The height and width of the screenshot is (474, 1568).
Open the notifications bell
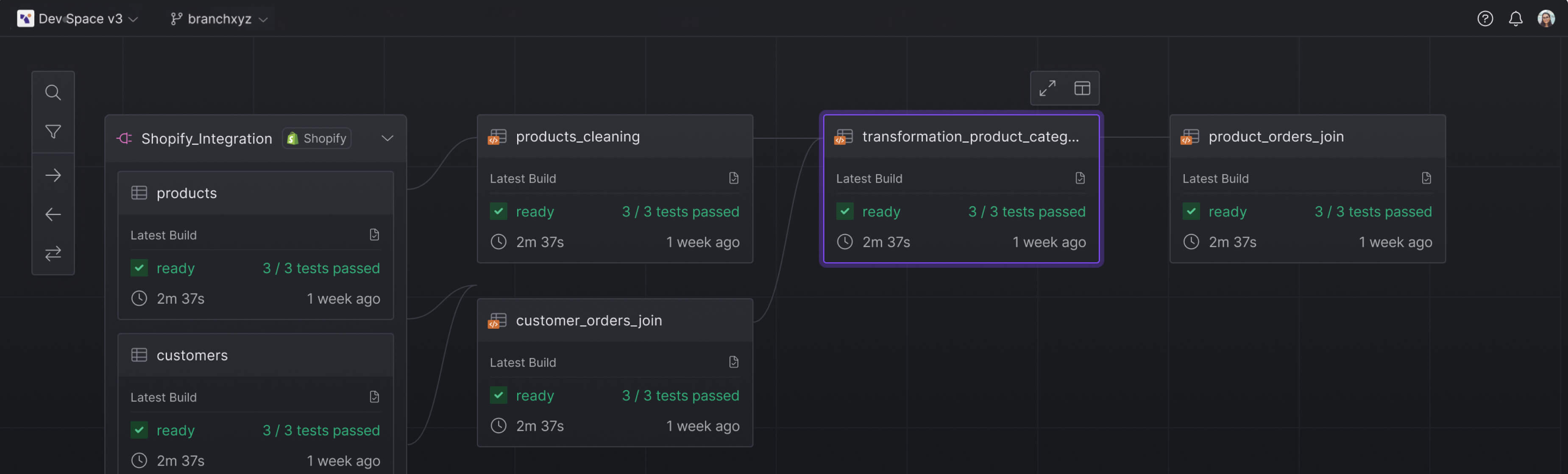1516,18
